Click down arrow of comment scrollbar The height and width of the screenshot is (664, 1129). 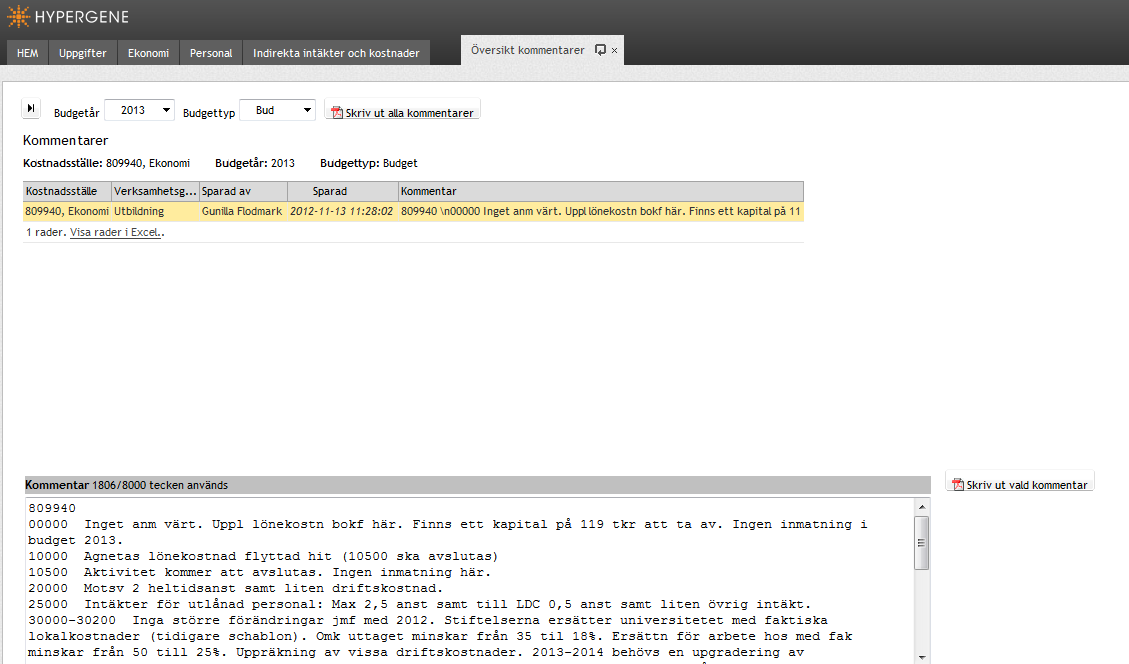922,657
